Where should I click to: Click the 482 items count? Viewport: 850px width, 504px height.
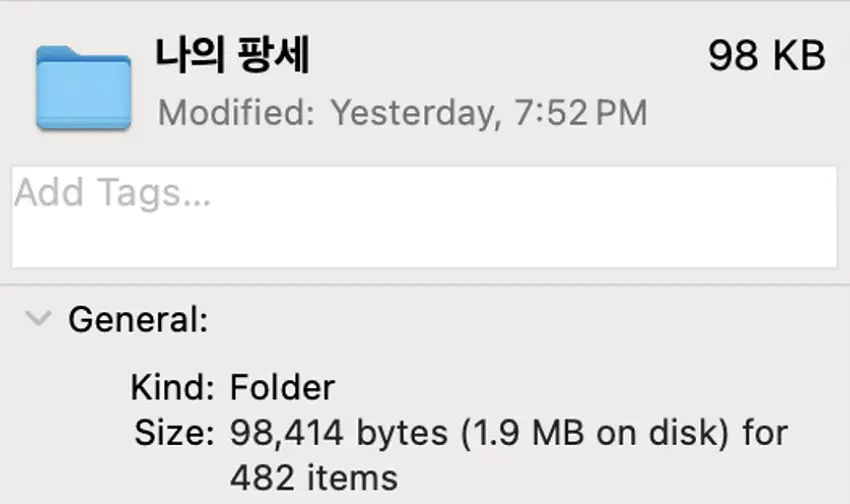pos(314,477)
